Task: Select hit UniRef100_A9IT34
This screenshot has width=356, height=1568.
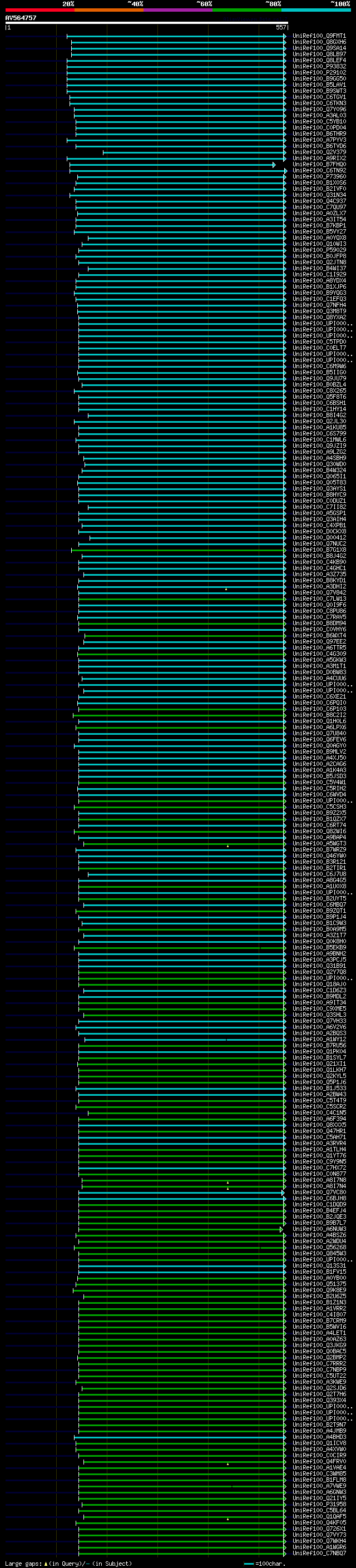Action: pos(319,1002)
